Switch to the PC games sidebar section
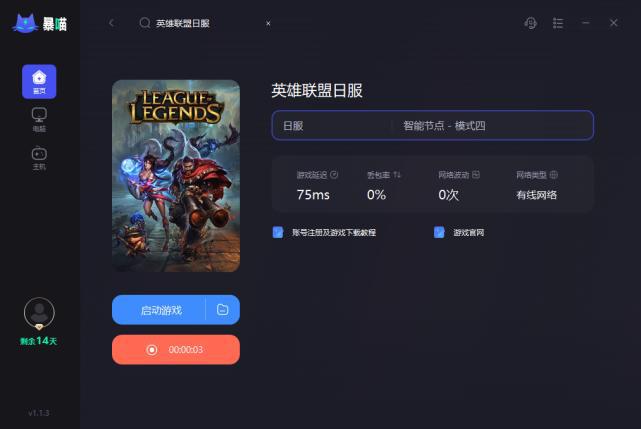The image size is (641, 429). [x=39, y=119]
